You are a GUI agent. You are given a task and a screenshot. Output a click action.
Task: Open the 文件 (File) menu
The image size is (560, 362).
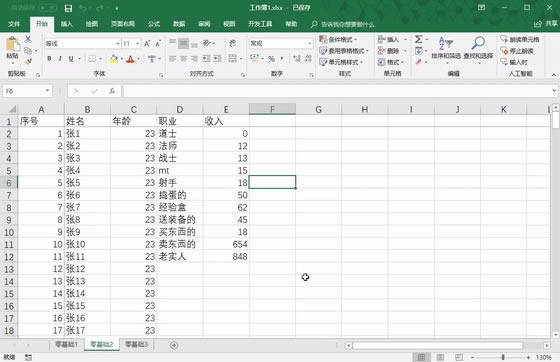(x=14, y=24)
